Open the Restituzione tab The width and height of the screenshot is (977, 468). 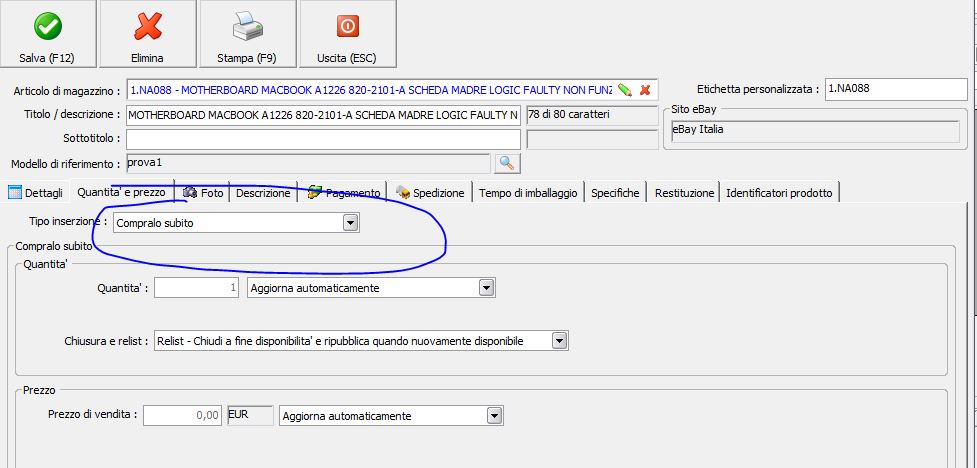684,193
